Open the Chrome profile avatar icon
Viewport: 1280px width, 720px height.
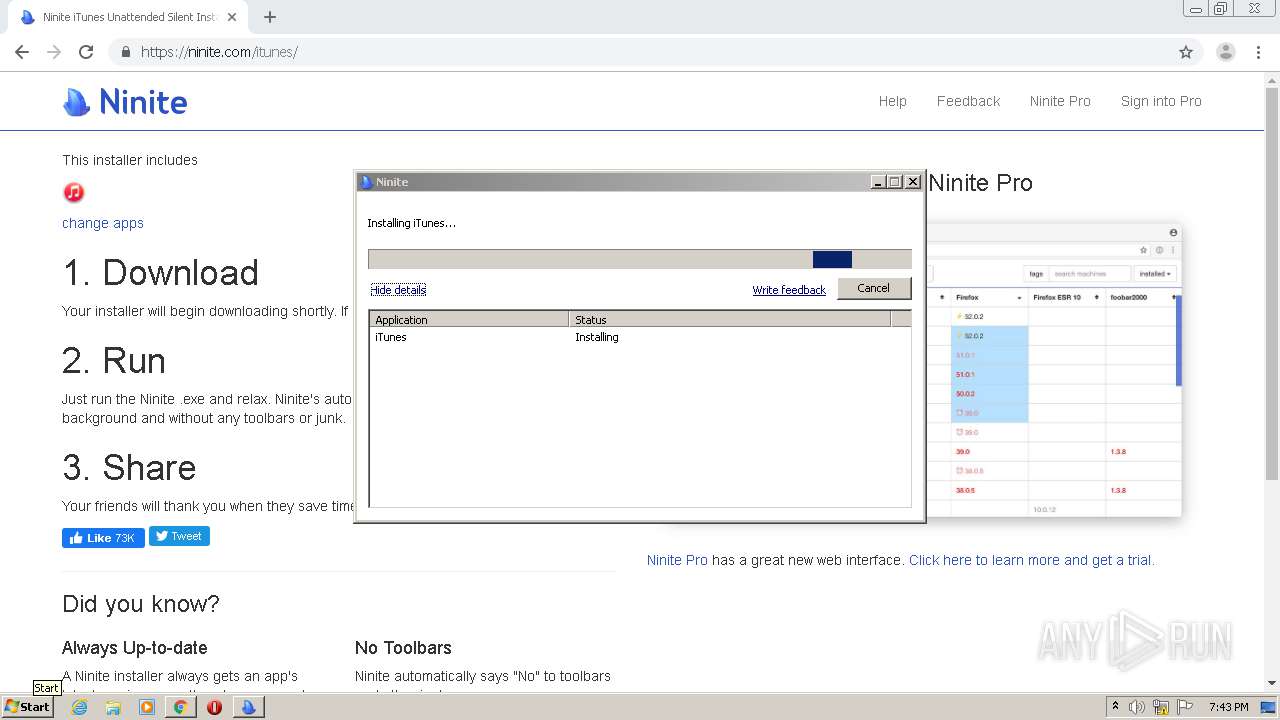[1226, 52]
